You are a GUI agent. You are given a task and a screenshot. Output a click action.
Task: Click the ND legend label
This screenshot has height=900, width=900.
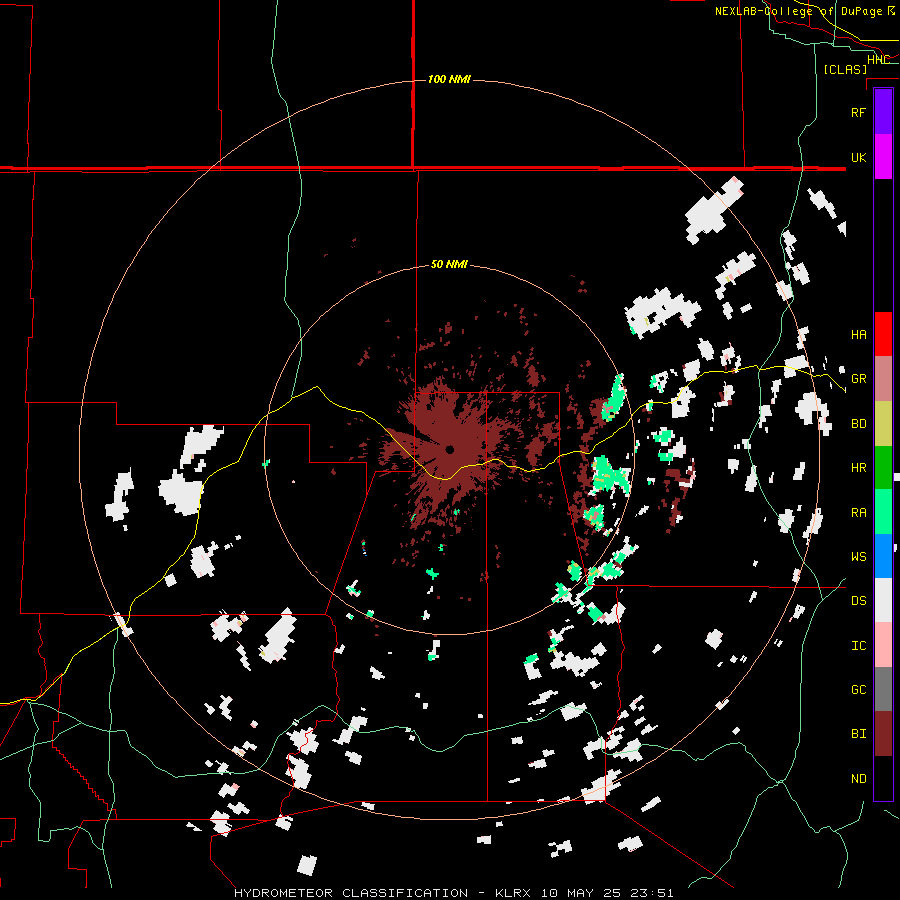[858, 779]
